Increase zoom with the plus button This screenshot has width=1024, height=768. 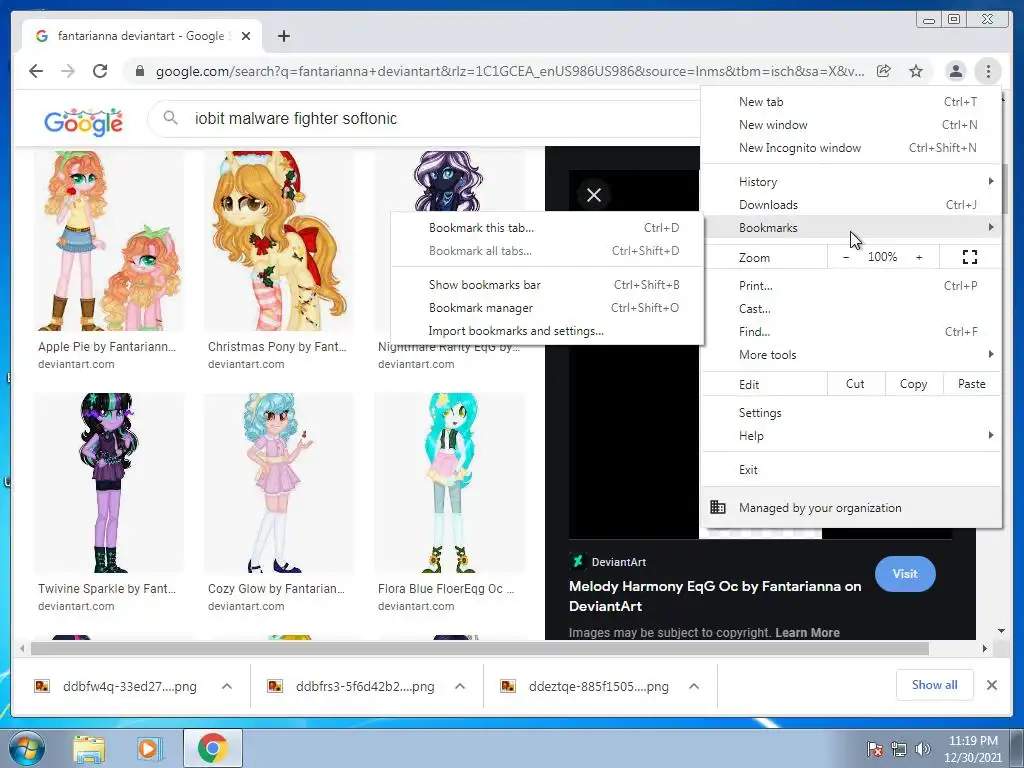(919, 257)
